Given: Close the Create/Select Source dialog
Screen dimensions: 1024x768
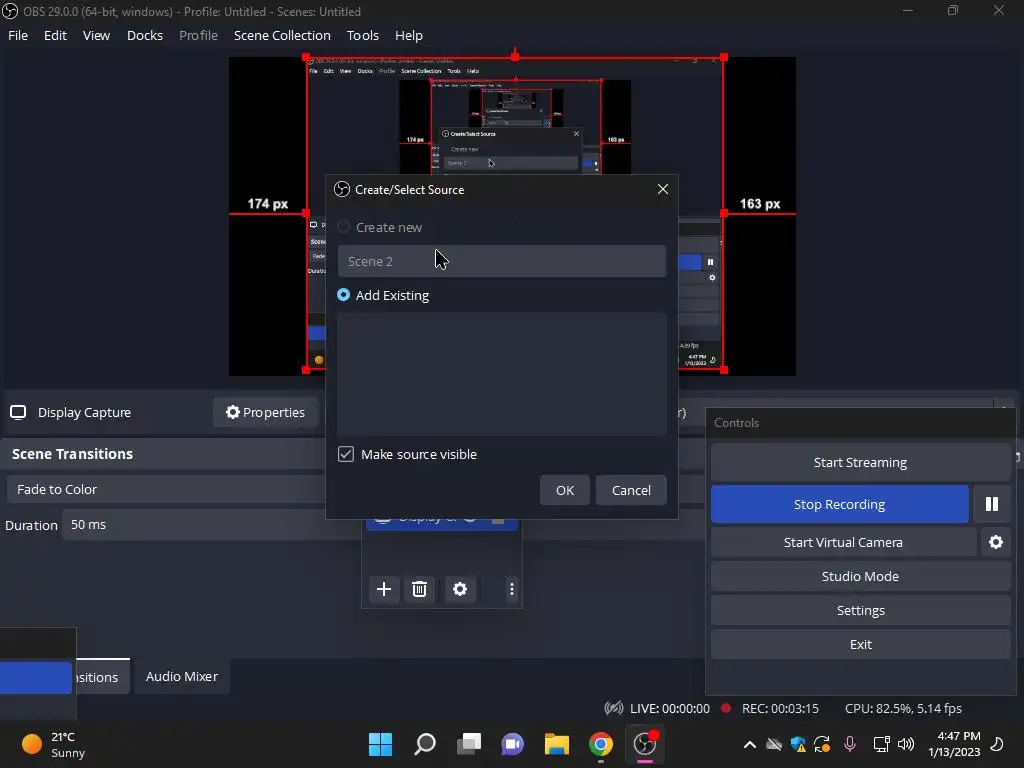Looking at the screenshot, I should pyautogui.click(x=662, y=189).
